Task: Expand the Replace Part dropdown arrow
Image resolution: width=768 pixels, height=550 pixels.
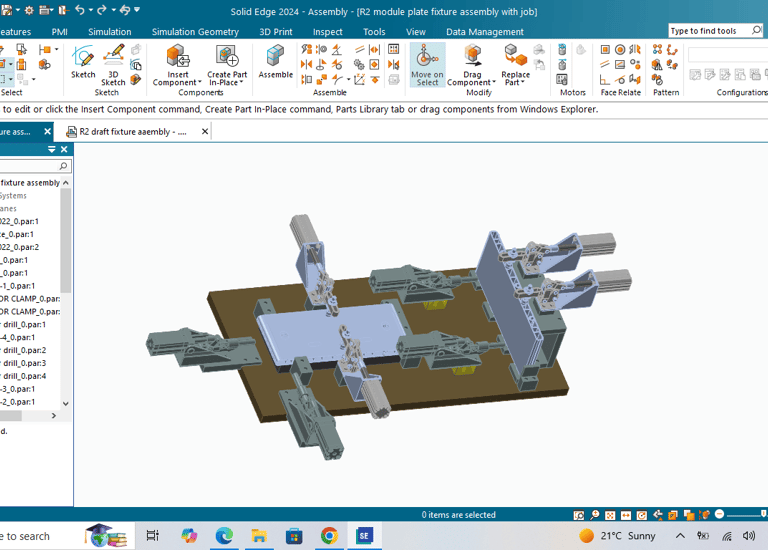Action: coord(521,83)
